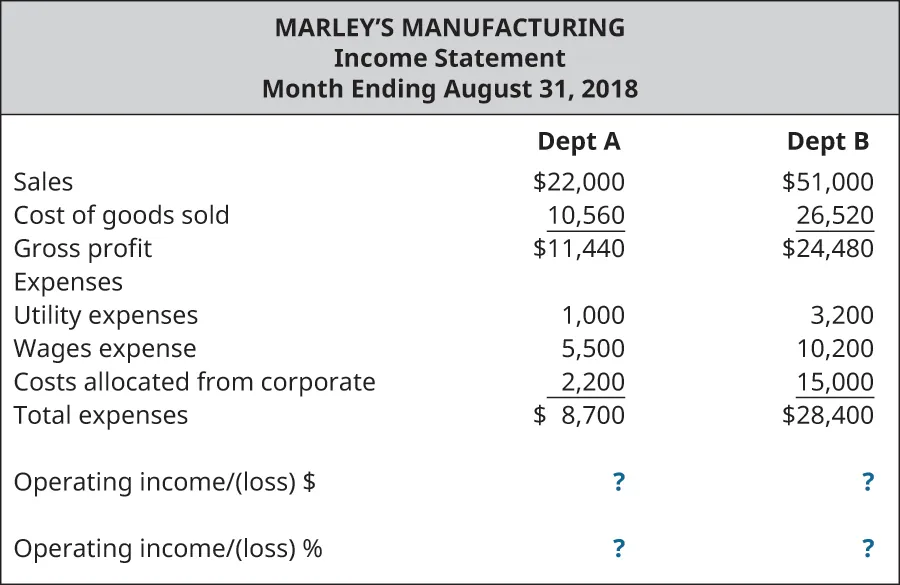Viewport: 900px width, 585px height.
Task: Click the Utility expenses label
Action: pos(105,316)
